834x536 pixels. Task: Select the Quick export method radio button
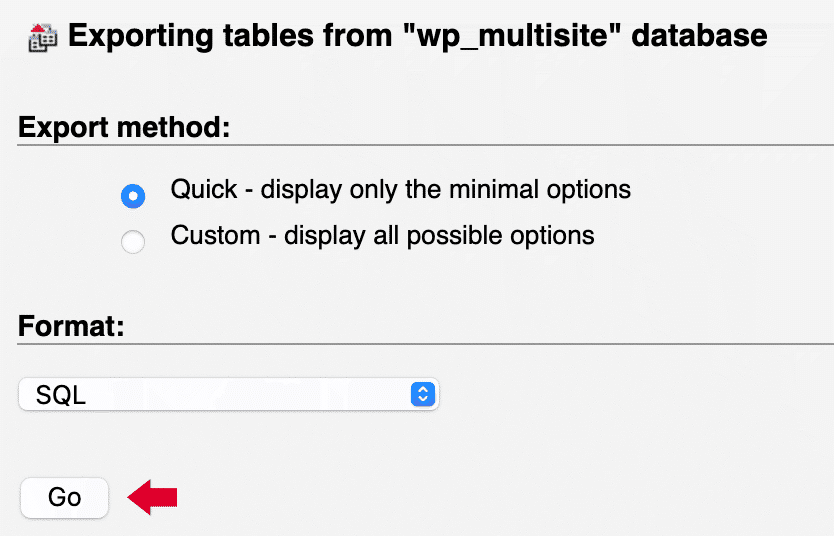[x=132, y=195]
